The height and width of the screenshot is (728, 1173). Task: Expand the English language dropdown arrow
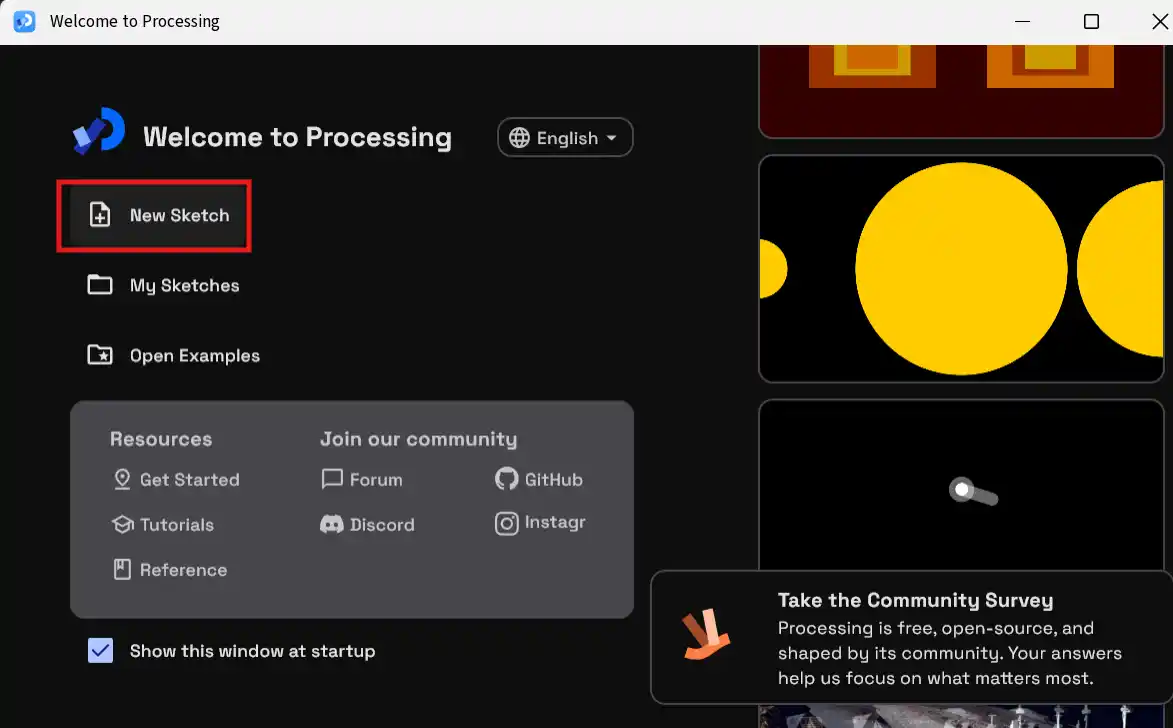(611, 138)
